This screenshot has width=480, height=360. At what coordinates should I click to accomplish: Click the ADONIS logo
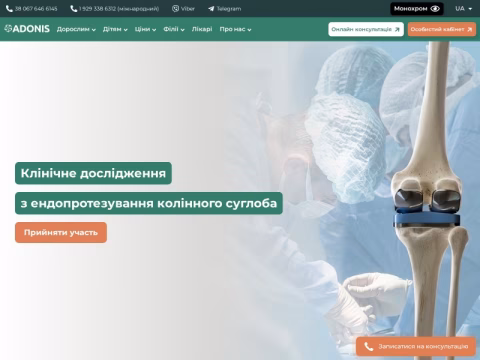(x=27, y=29)
